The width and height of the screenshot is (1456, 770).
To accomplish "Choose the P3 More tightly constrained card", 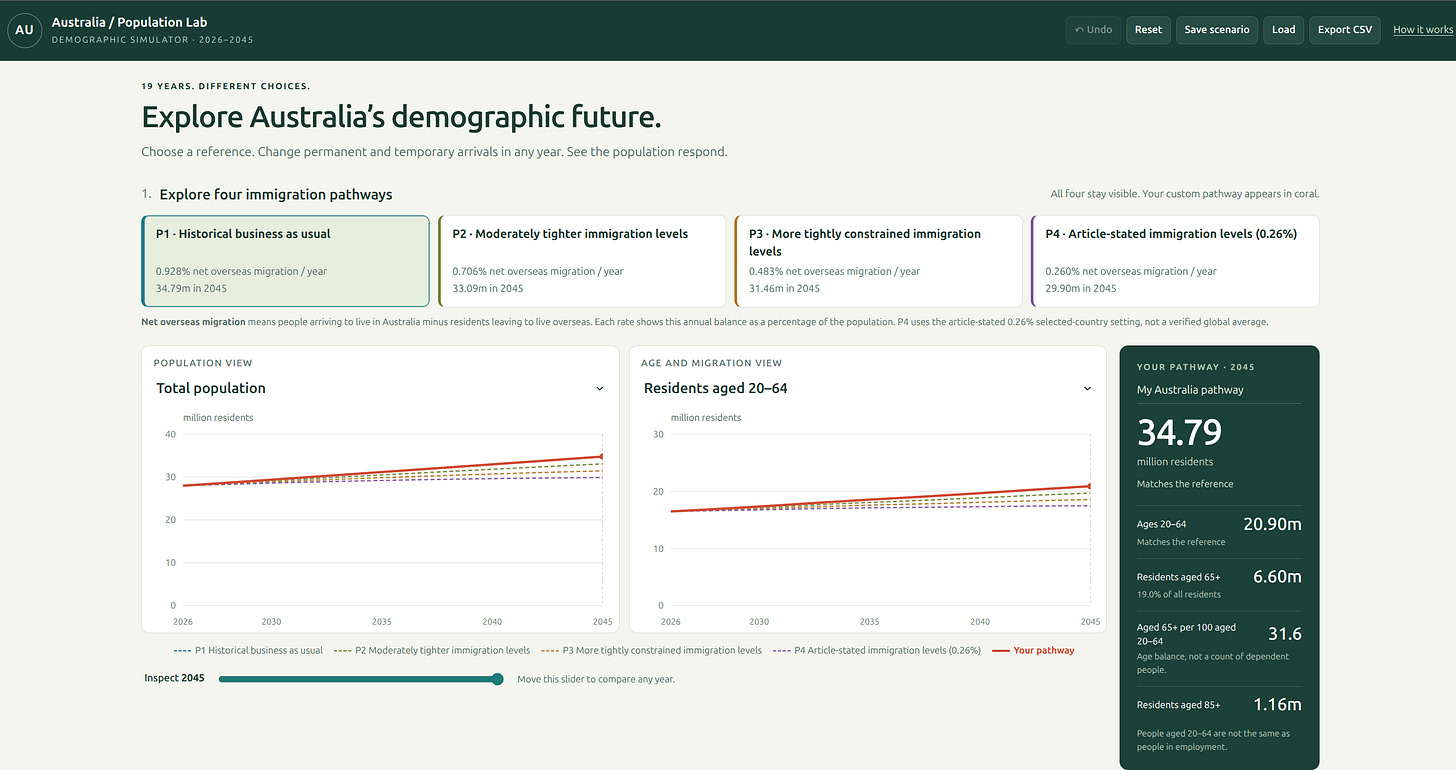I will (878, 261).
